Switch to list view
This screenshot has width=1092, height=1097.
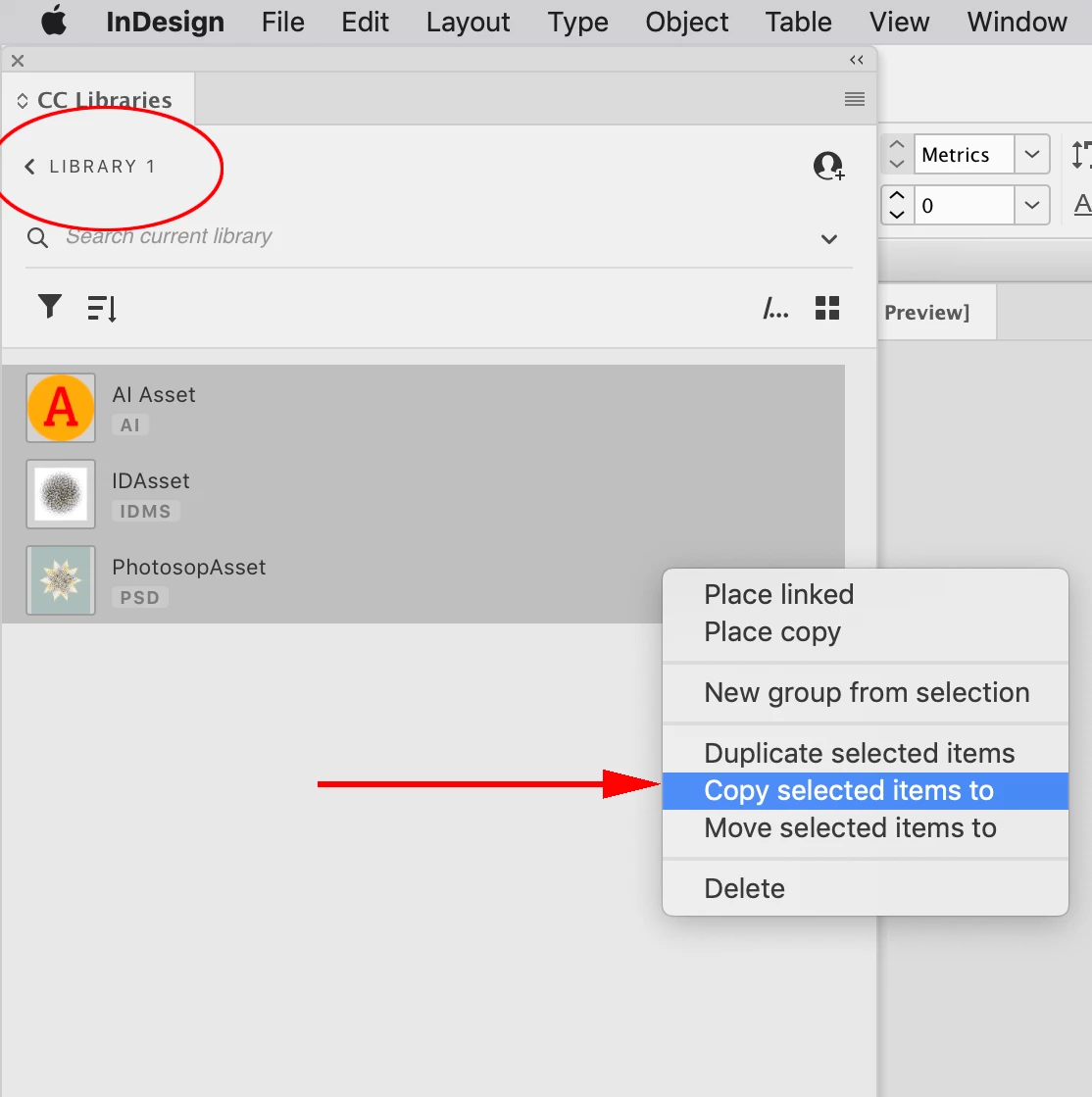[x=775, y=308]
